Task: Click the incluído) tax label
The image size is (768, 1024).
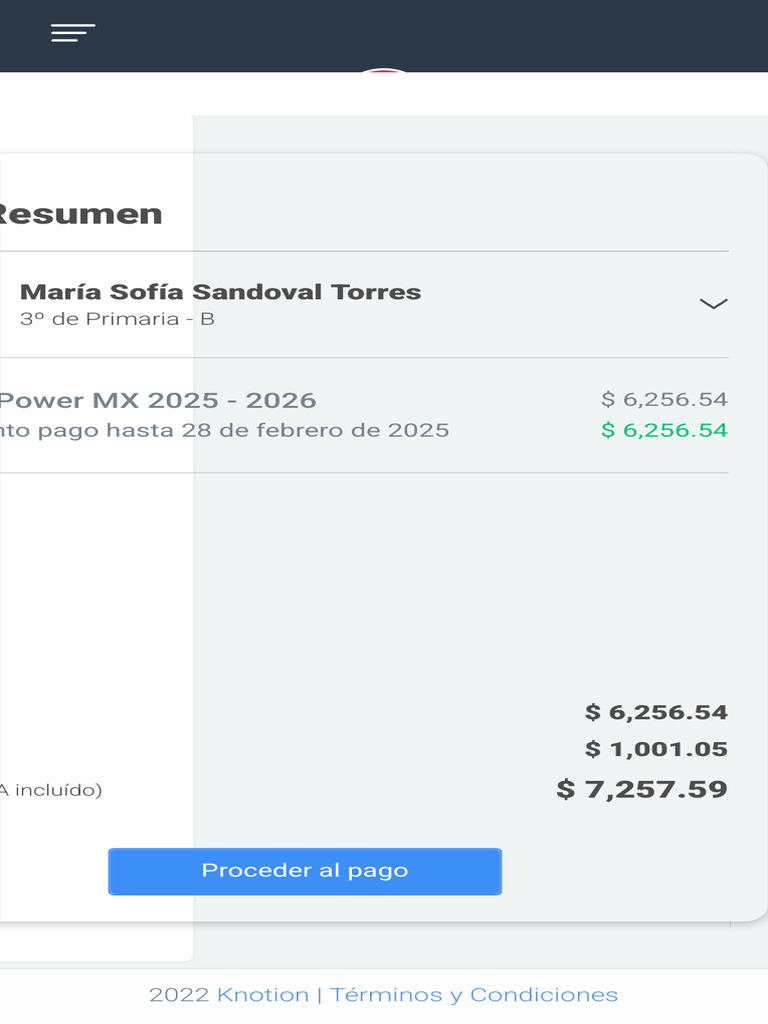Action: pos(52,790)
